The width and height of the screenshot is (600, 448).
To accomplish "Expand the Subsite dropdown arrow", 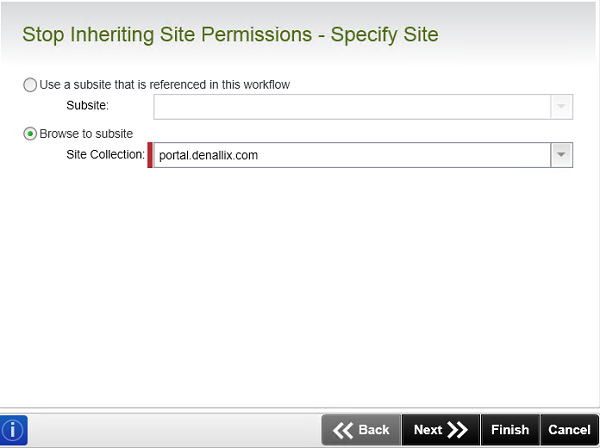I will 561,107.
